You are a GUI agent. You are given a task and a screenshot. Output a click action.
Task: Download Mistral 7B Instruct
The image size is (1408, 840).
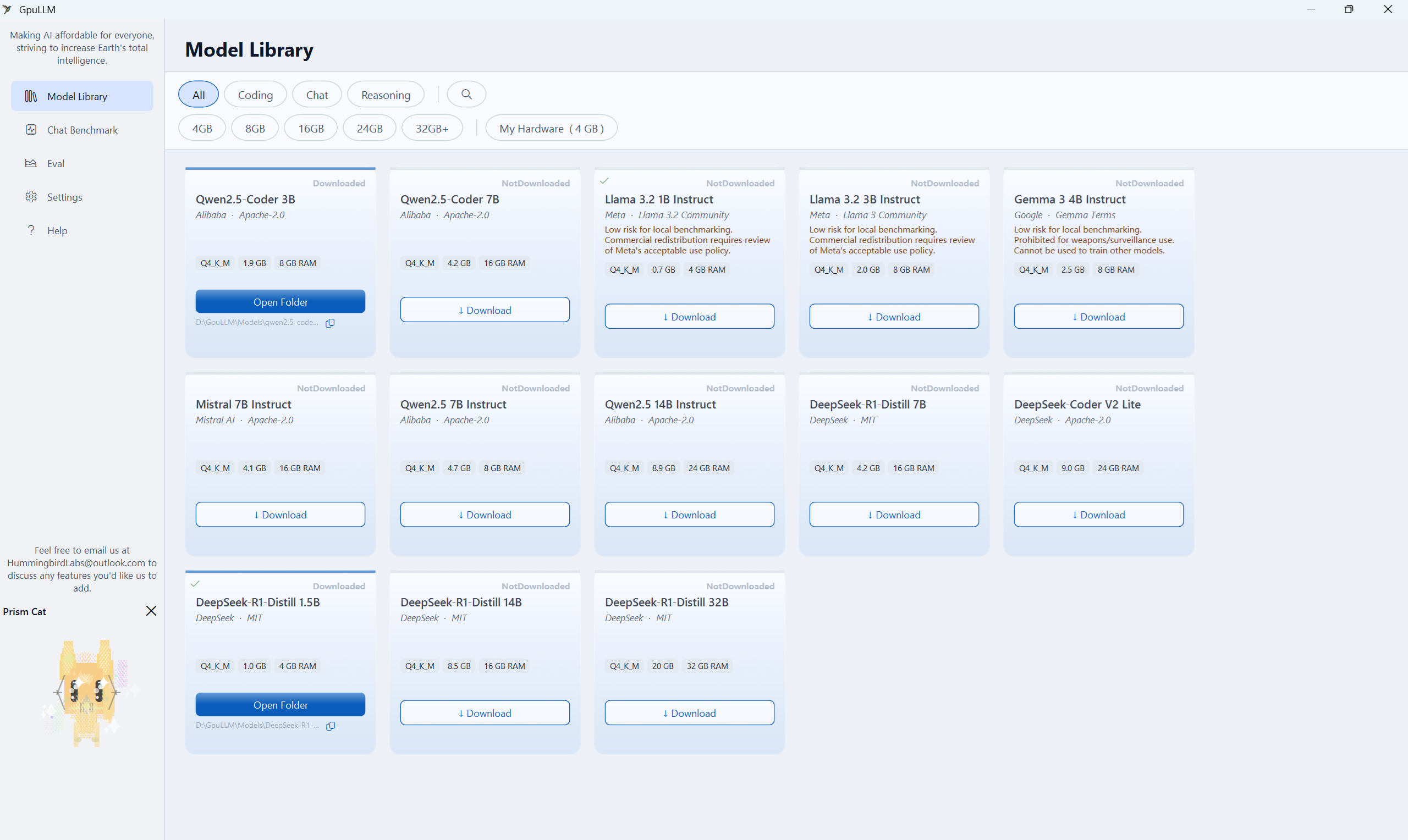point(280,514)
